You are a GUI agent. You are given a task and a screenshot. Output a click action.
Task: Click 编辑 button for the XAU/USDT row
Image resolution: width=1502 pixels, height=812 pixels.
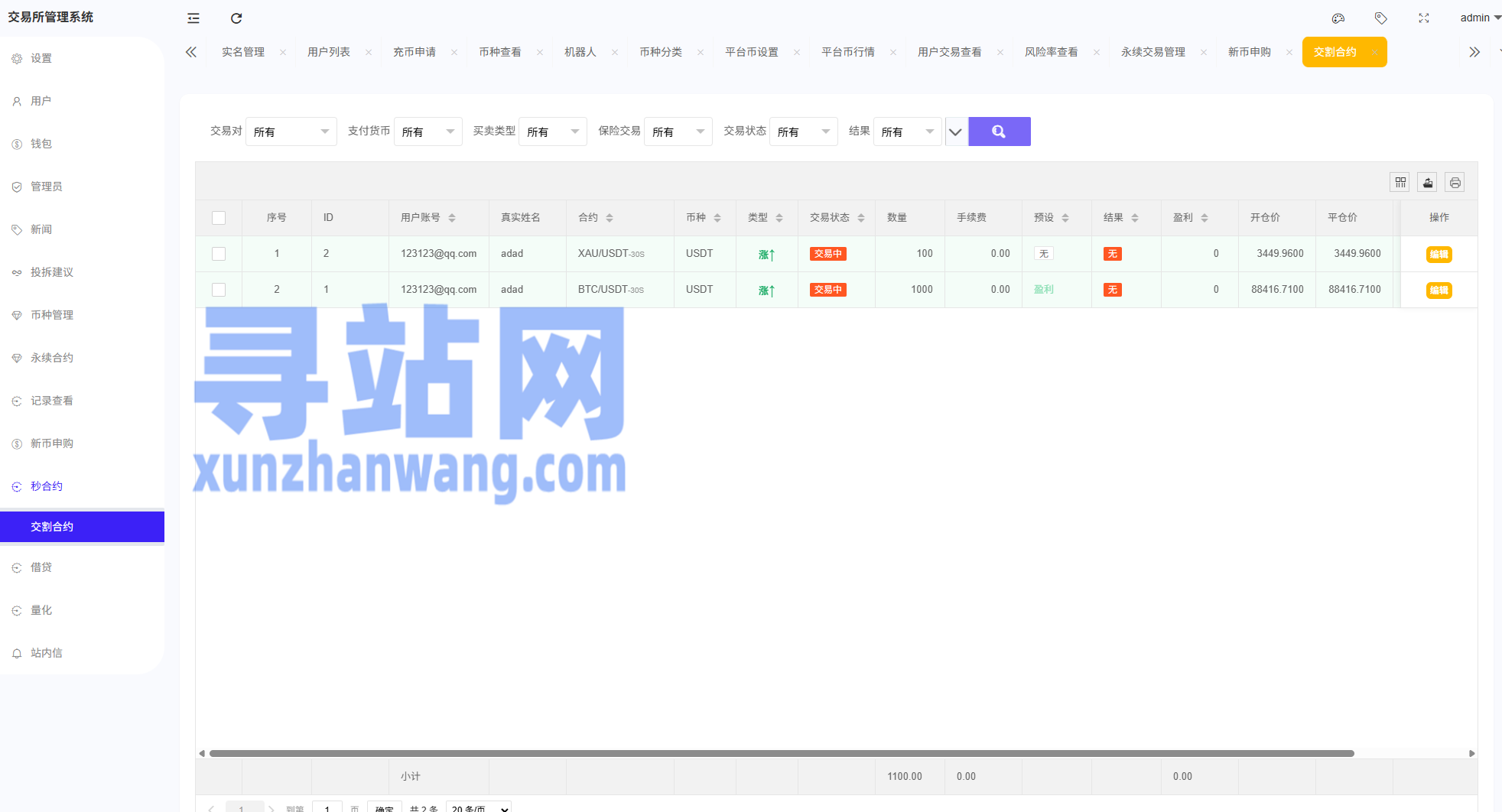click(1439, 254)
